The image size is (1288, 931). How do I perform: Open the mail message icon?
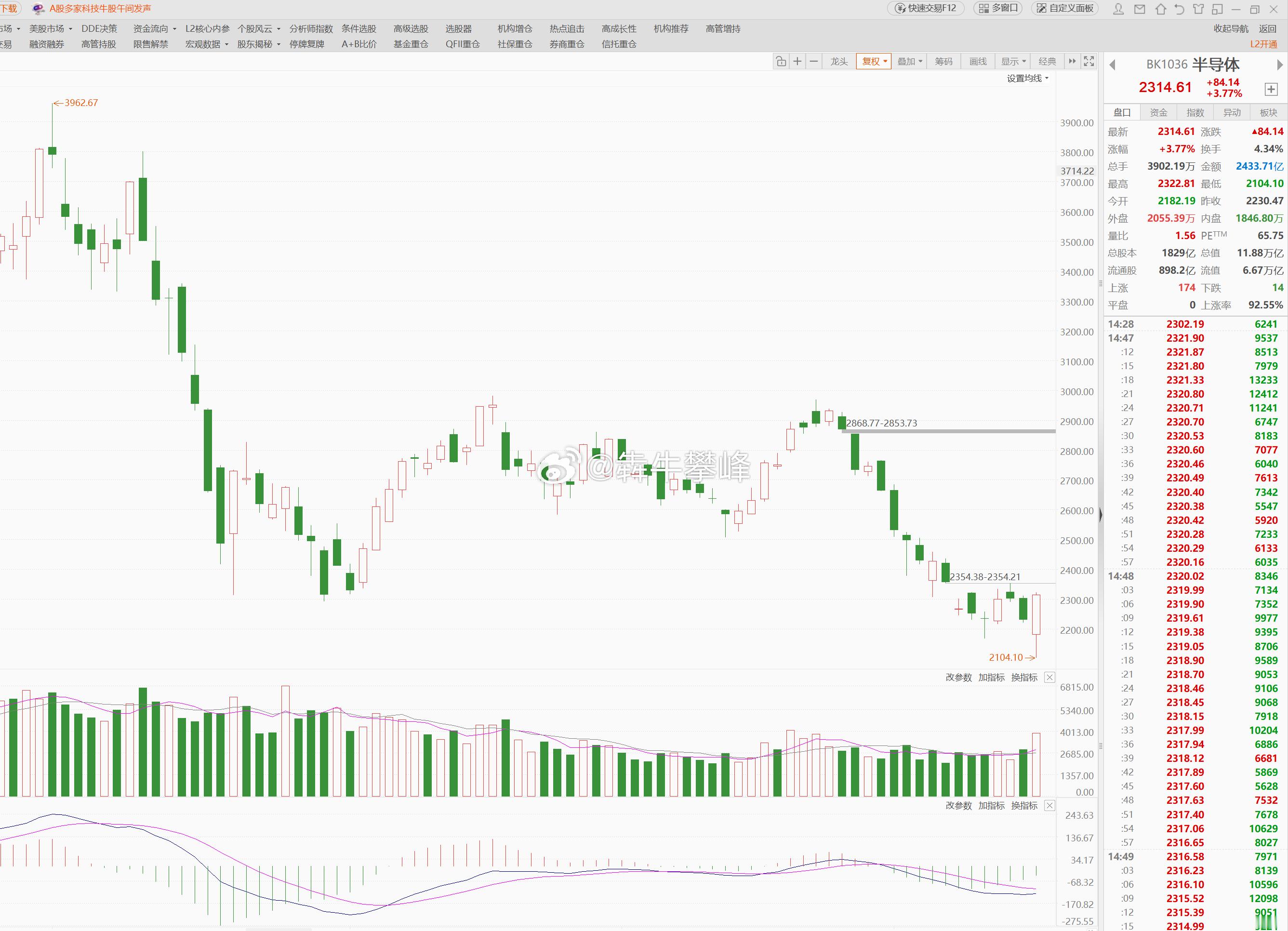tap(1139, 9)
